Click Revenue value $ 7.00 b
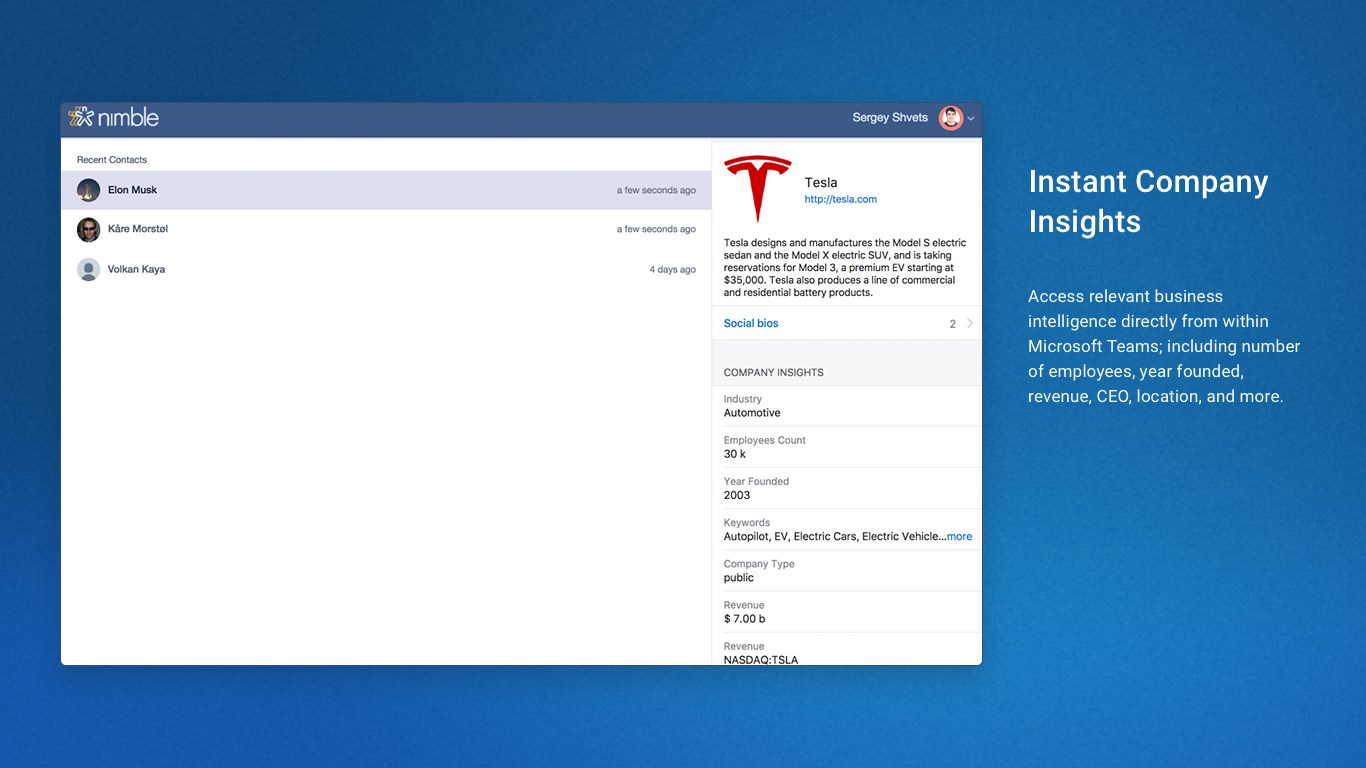This screenshot has width=1366, height=768. (x=745, y=619)
